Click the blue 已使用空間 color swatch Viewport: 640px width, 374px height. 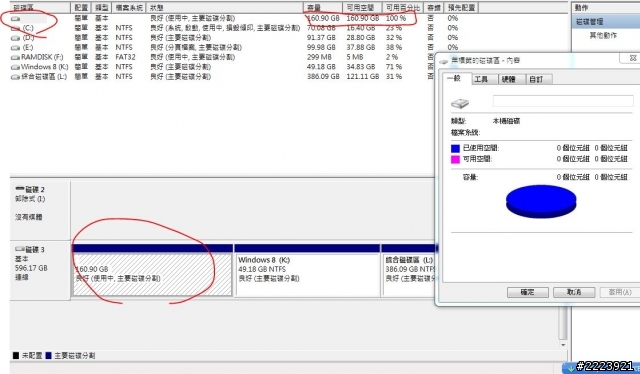455,148
